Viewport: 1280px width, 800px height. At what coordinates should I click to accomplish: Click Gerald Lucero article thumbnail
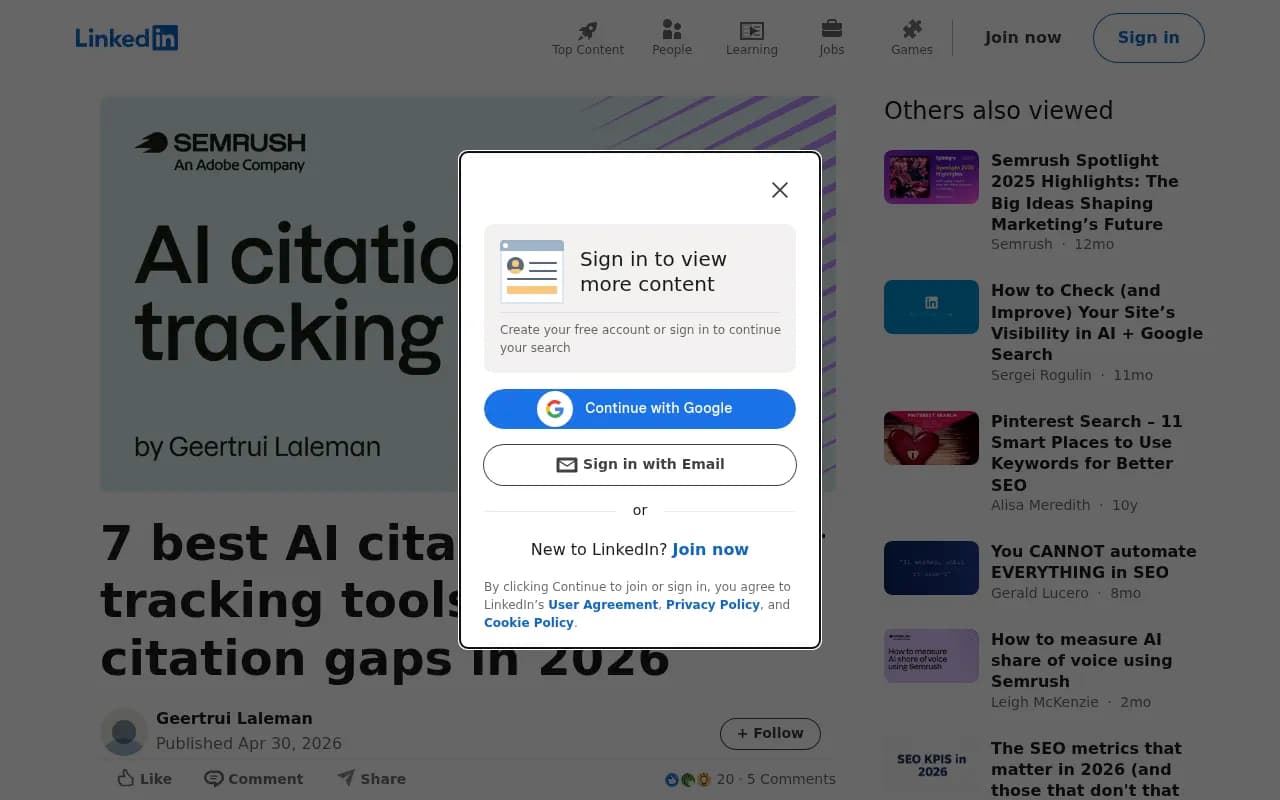pyautogui.click(x=931, y=568)
